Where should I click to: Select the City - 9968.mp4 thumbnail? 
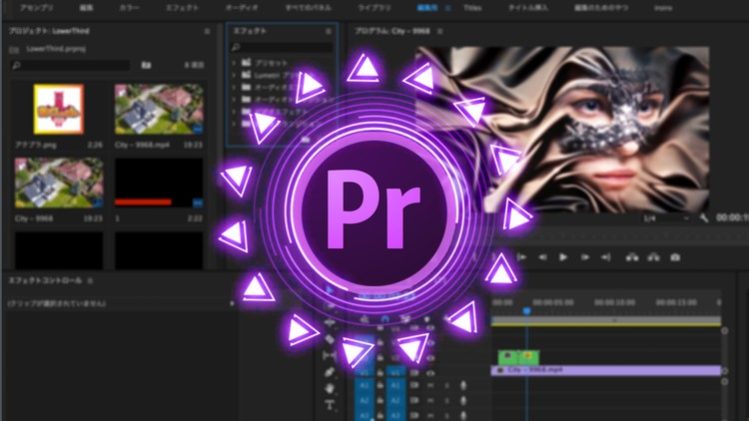pyautogui.click(x=159, y=109)
